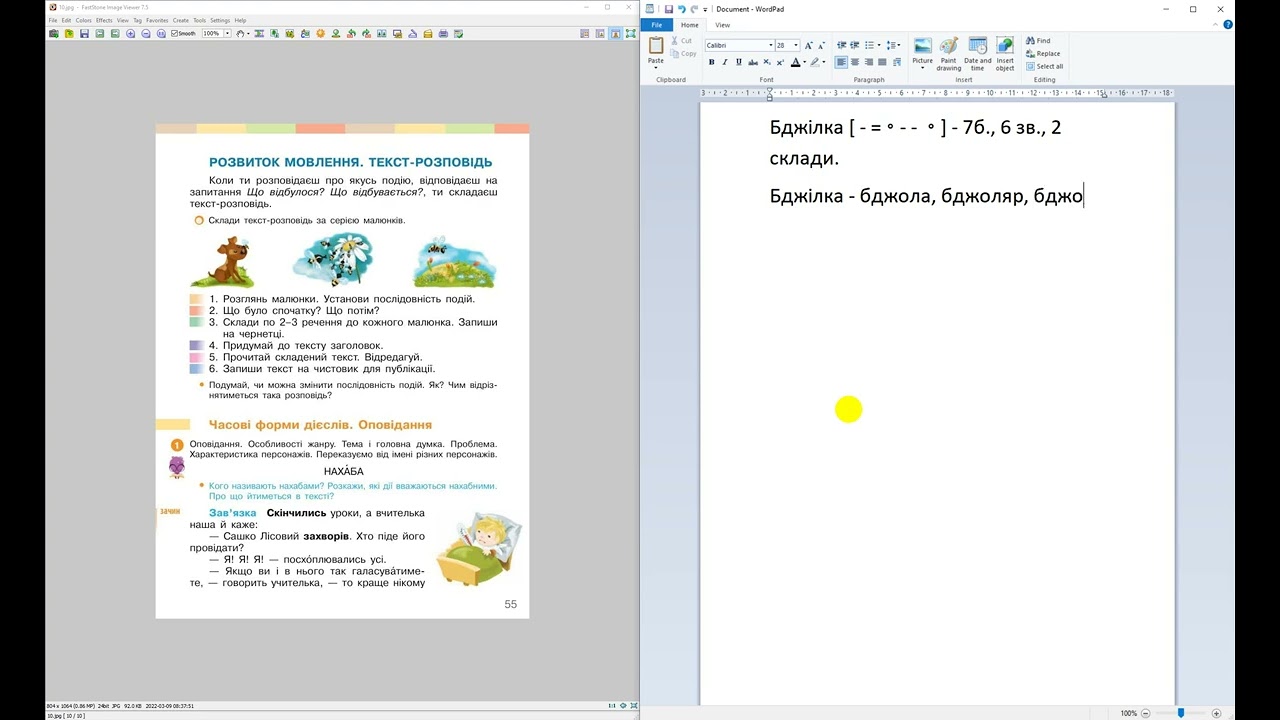Open the font size 28 dropdown

tap(796, 45)
